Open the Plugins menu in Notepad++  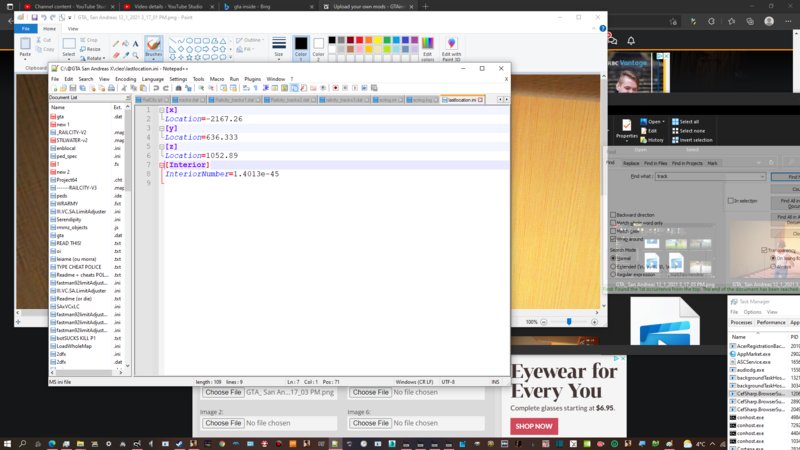click(x=253, y=79)
